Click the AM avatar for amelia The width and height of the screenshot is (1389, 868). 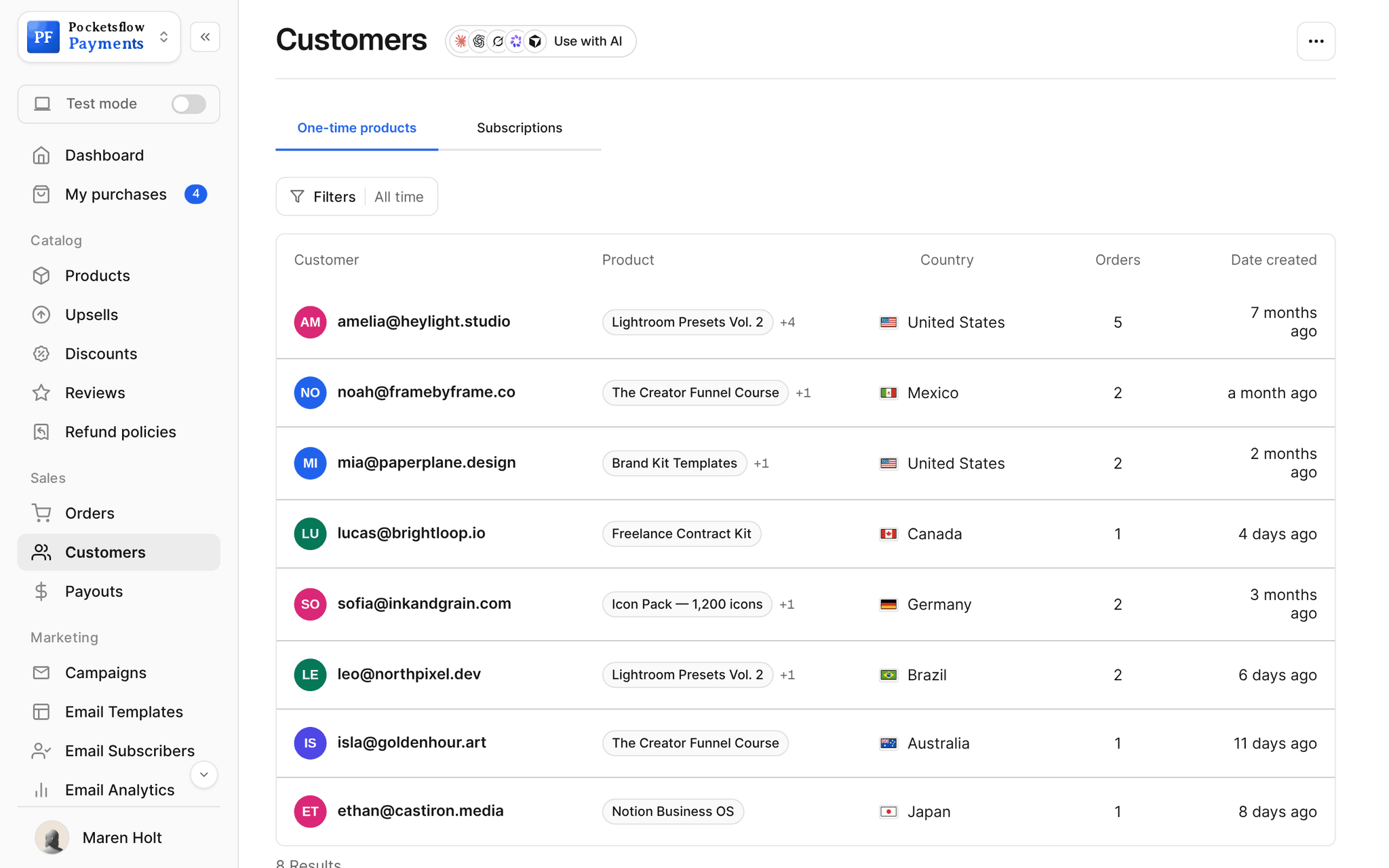[310, 322]
